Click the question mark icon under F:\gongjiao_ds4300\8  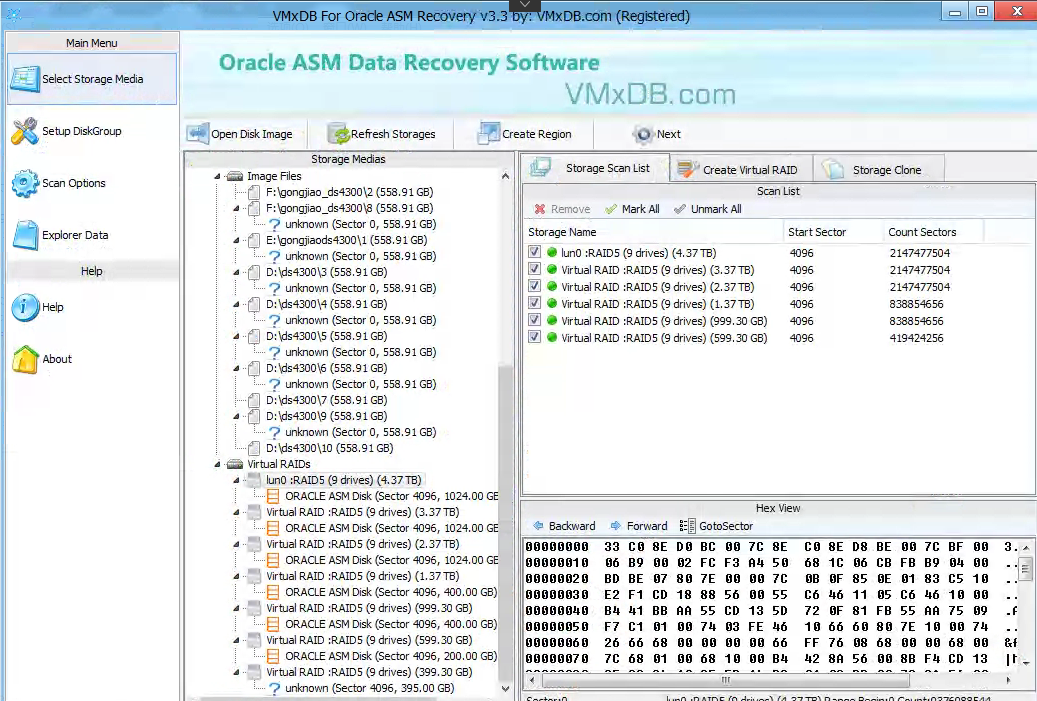pyautogui.click(x=274, y=224)
